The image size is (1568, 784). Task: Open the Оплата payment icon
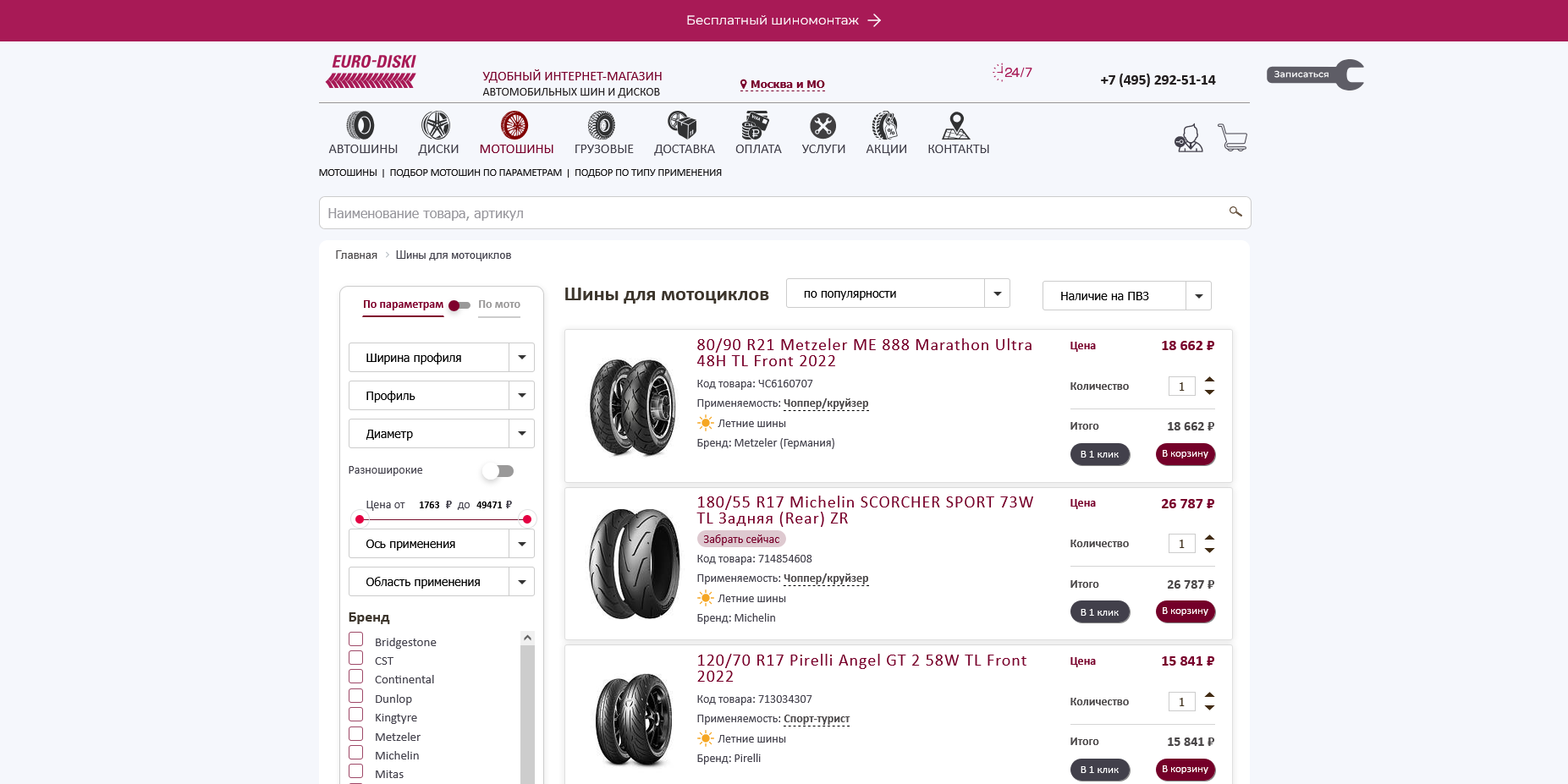tap(756, 125)
